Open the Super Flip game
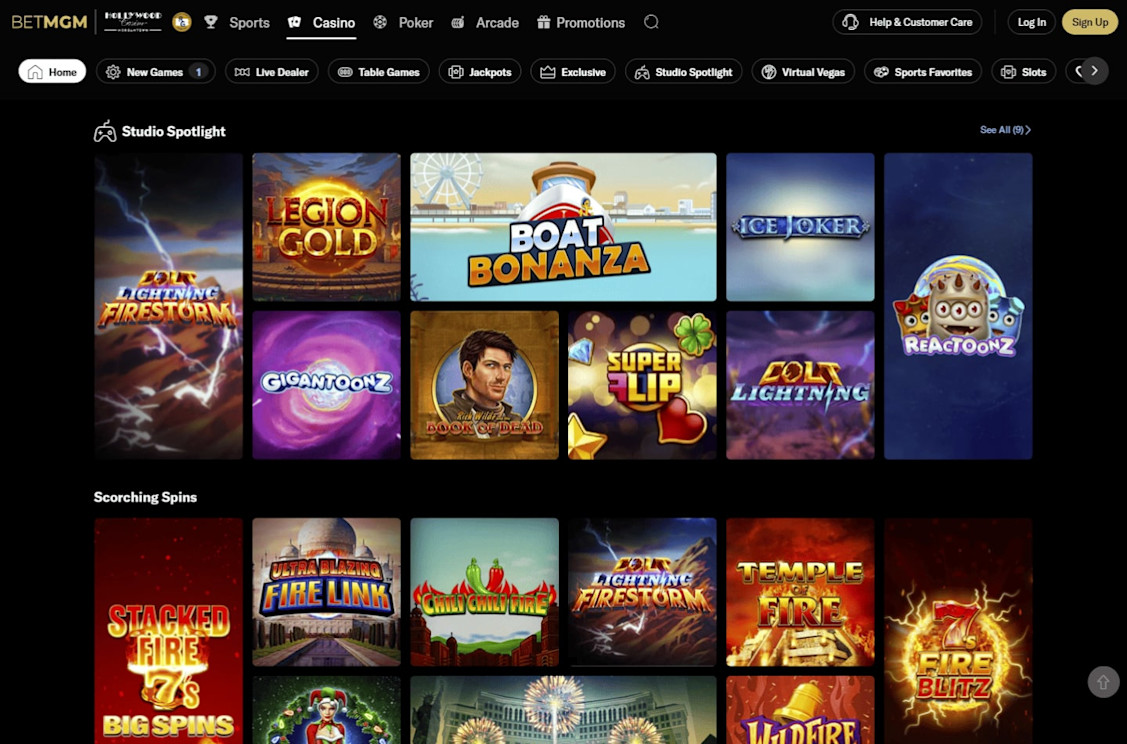 [643, 385]
